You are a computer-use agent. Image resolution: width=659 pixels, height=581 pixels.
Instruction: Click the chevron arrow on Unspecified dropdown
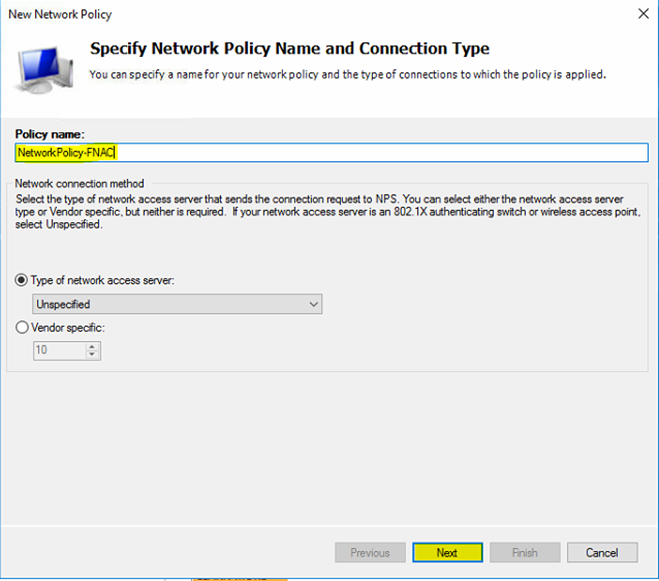[x=314, y=304]
